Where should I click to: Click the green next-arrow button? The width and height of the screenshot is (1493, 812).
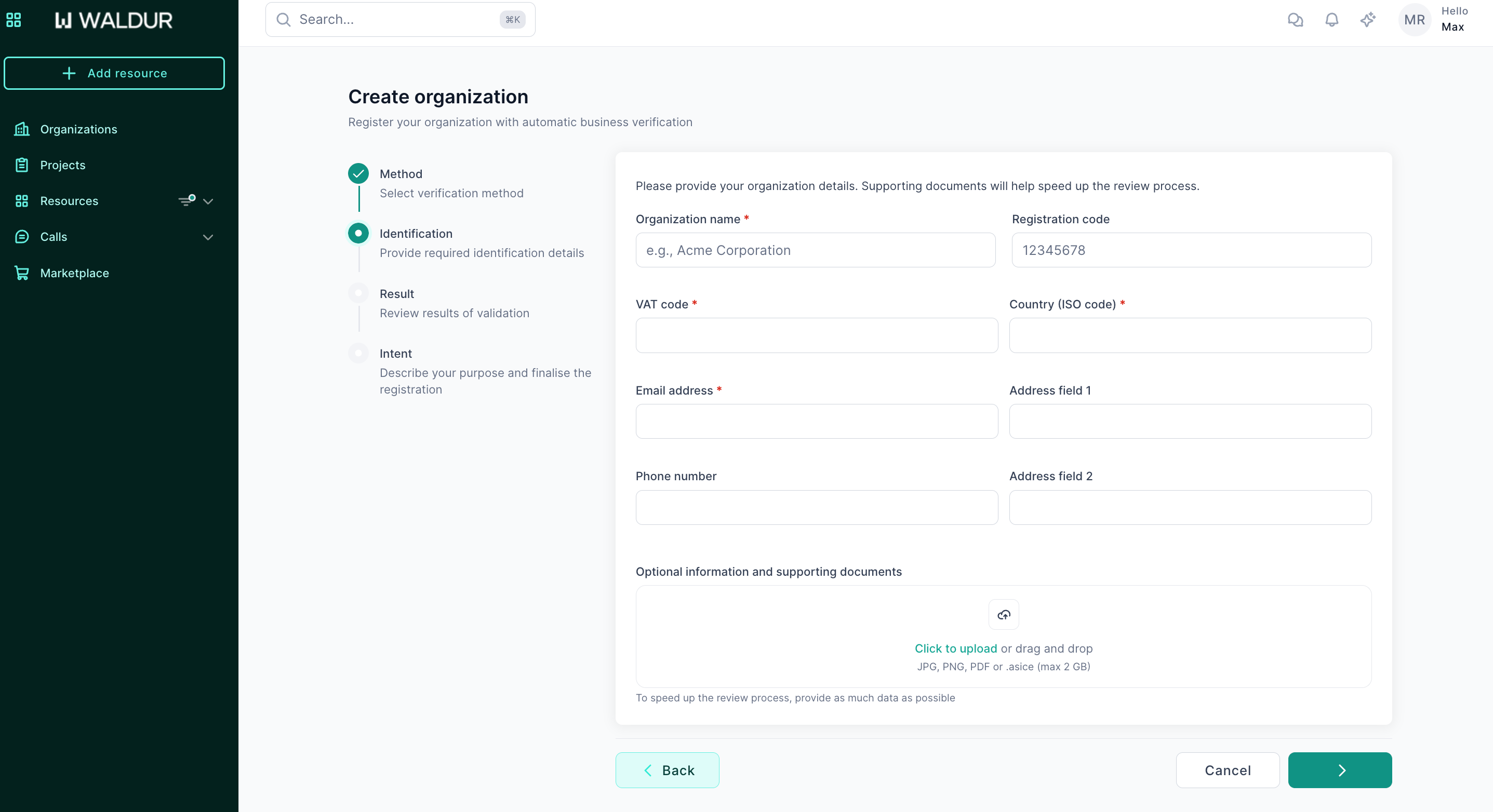coord(1339,770)
